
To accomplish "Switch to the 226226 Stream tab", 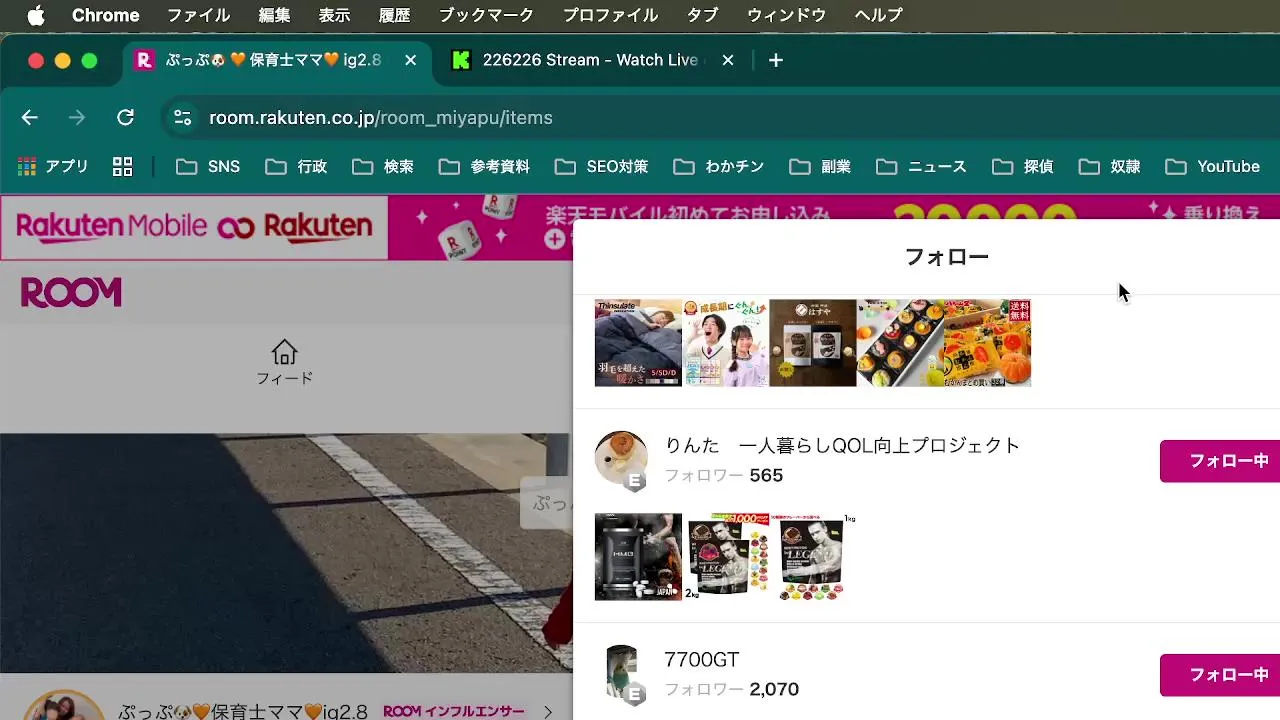I will [x=594, y=60].
